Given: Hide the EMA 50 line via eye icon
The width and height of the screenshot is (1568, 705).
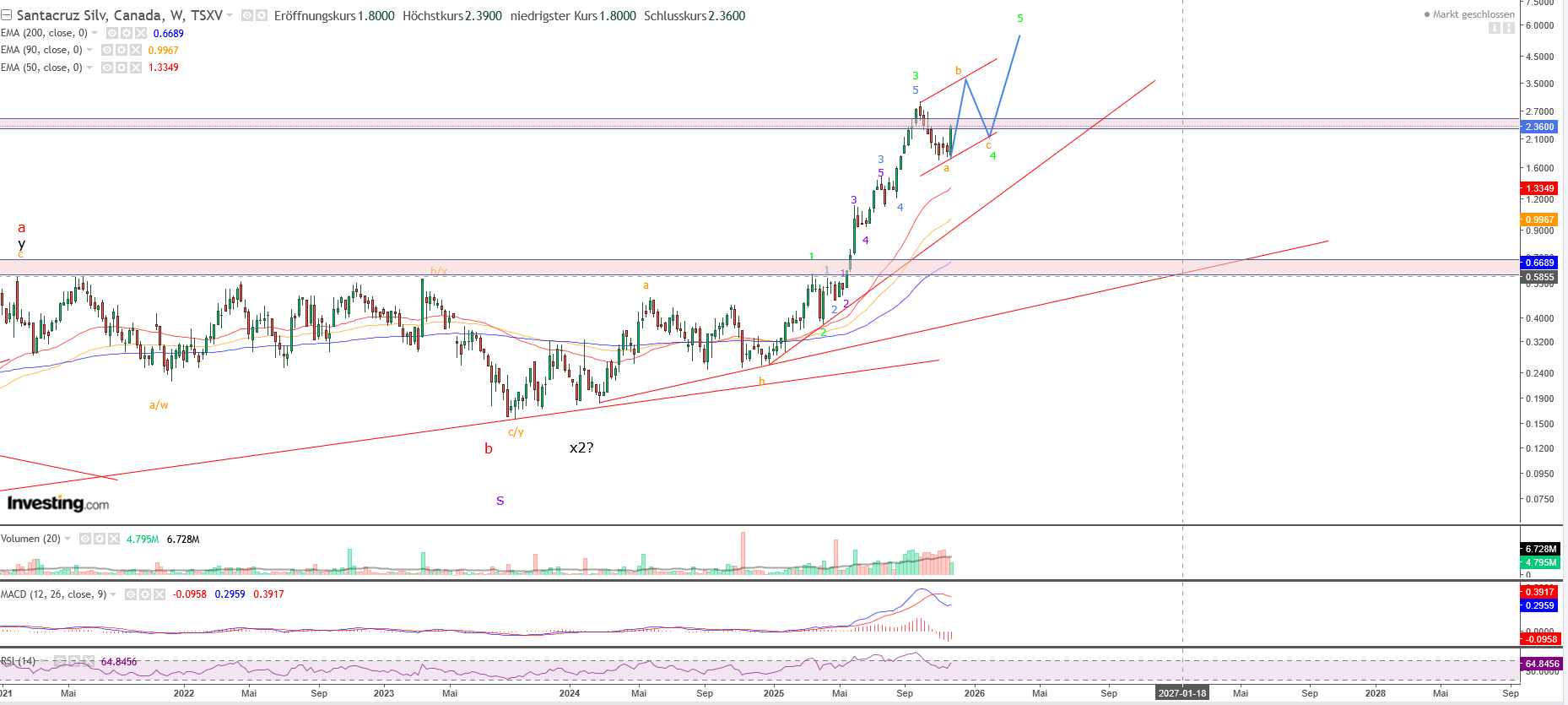Looking at the screenshot, I should 107,68.
